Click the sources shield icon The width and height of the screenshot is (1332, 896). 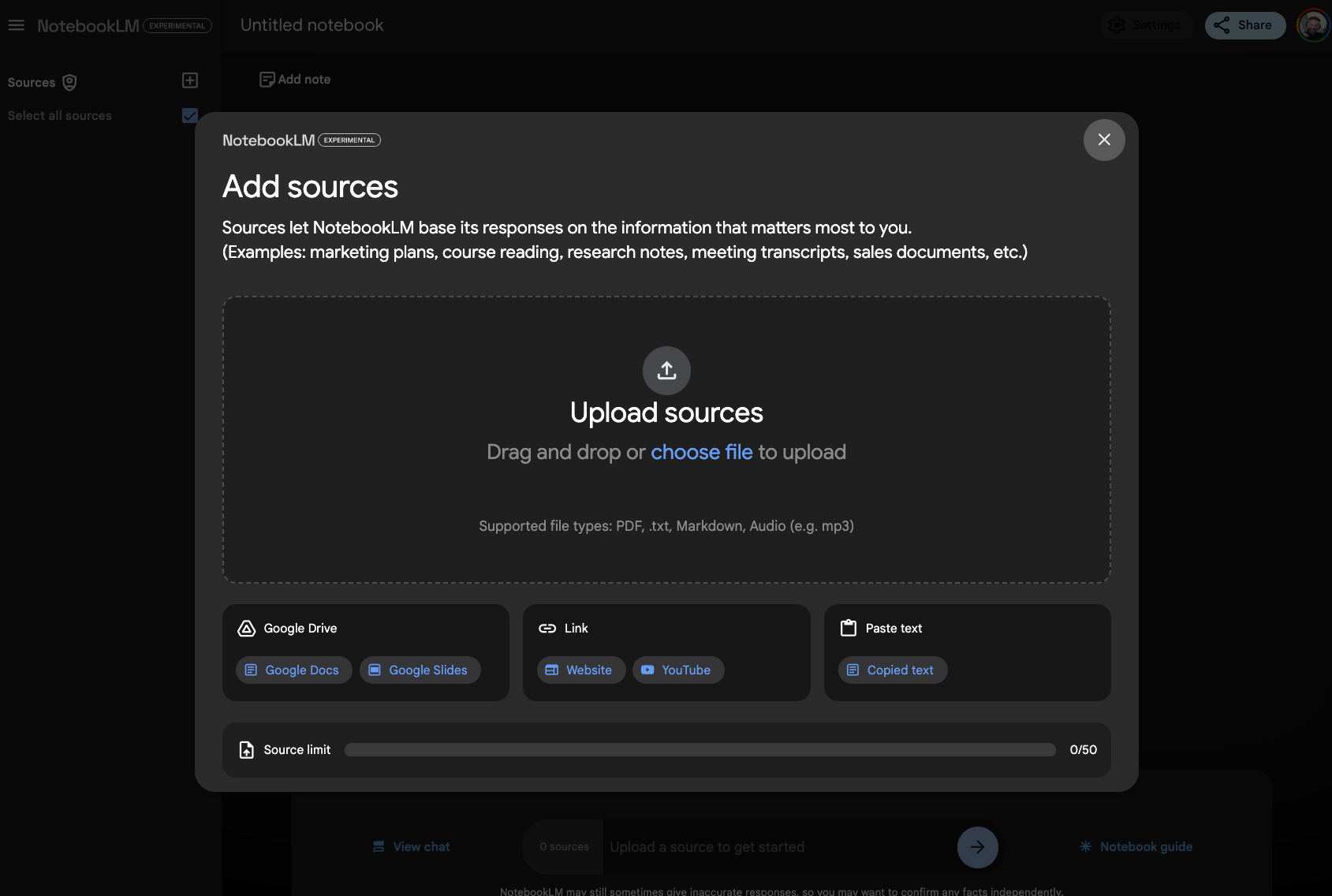pos(69,82)
